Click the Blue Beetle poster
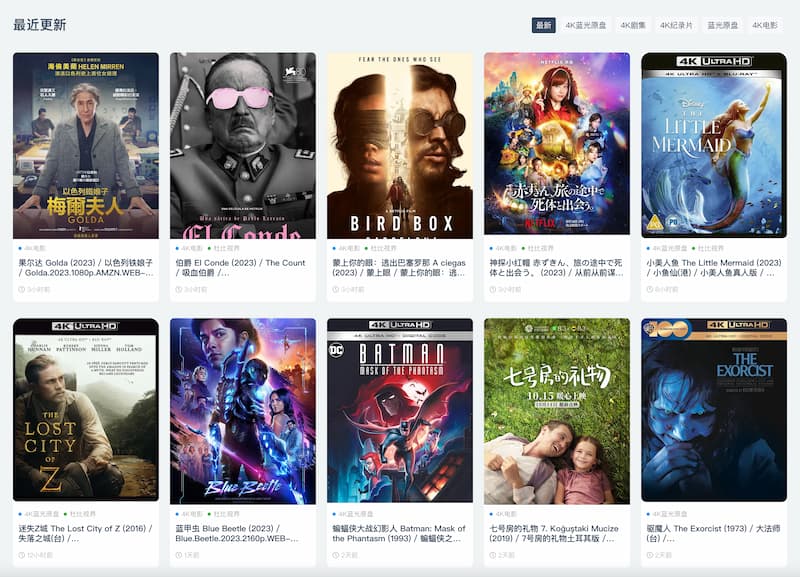800x577 pixels. point(243,411)
